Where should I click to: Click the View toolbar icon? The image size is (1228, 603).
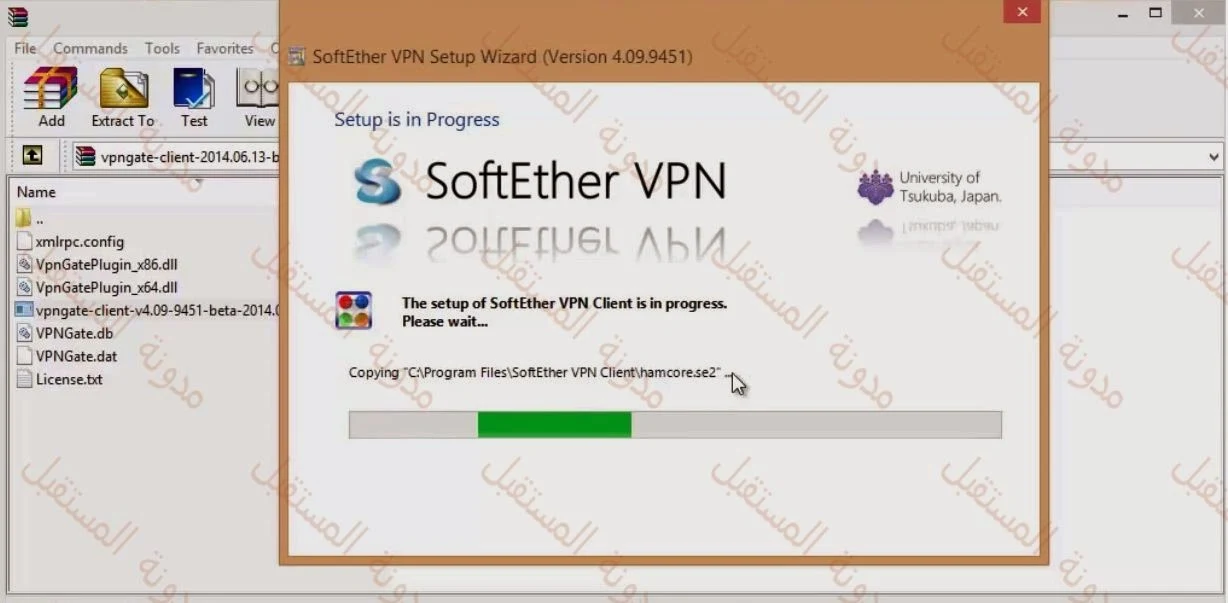(258, 97)
